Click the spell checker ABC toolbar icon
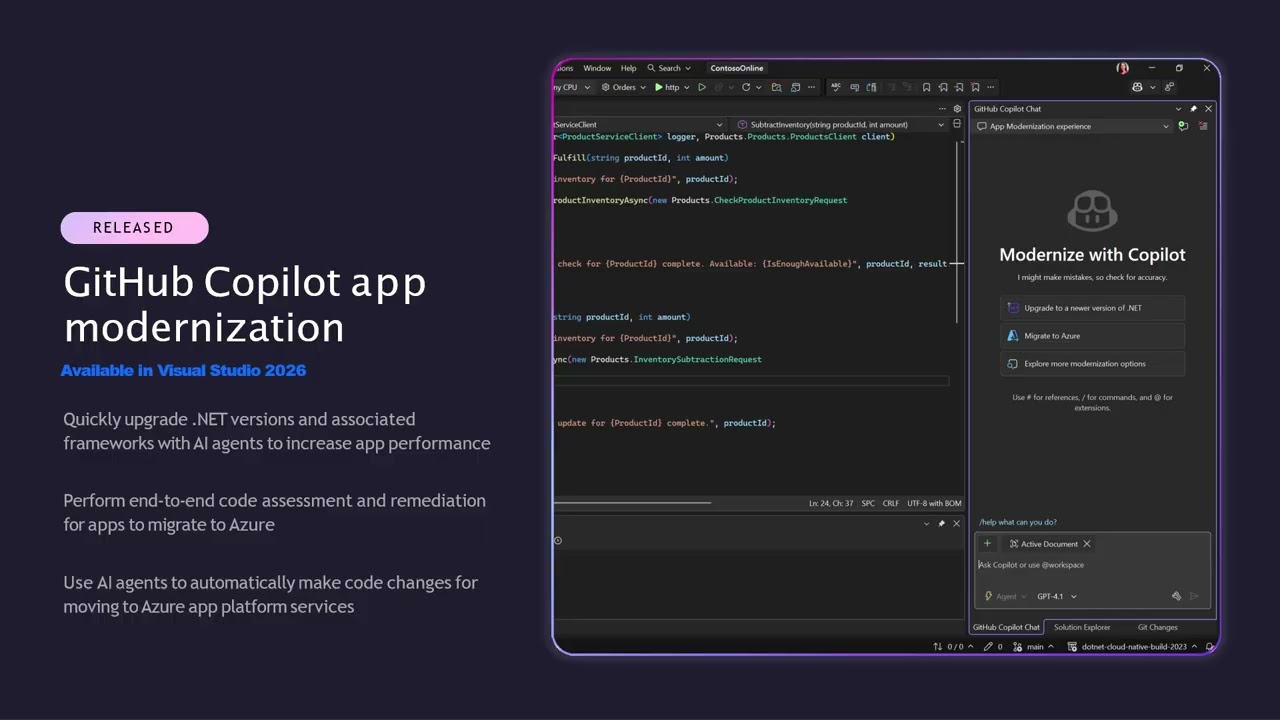Screen dimensions: 1280x720 click(x=836, y=87)
